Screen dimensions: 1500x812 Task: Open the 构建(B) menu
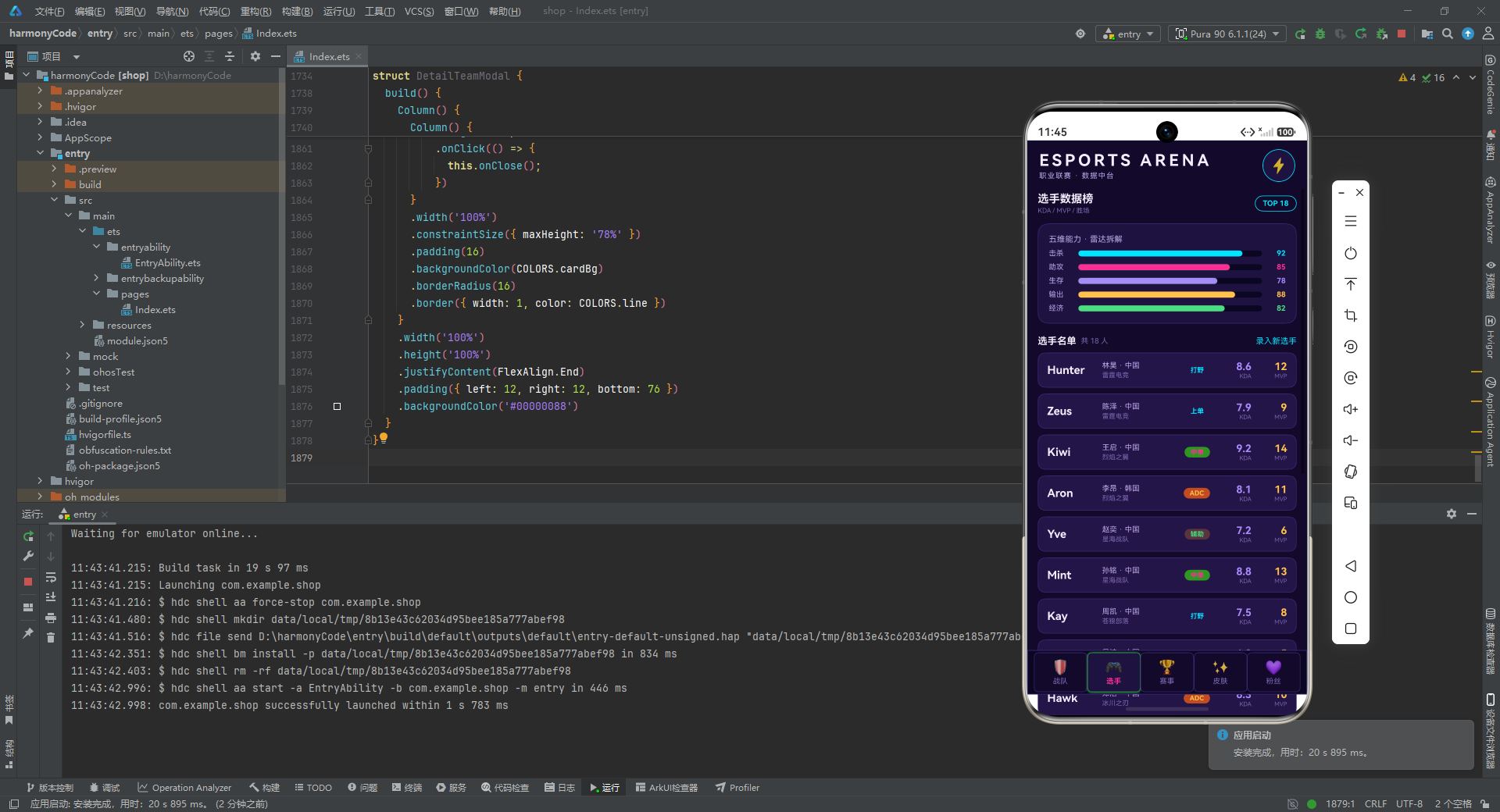[x=297, y=11]
